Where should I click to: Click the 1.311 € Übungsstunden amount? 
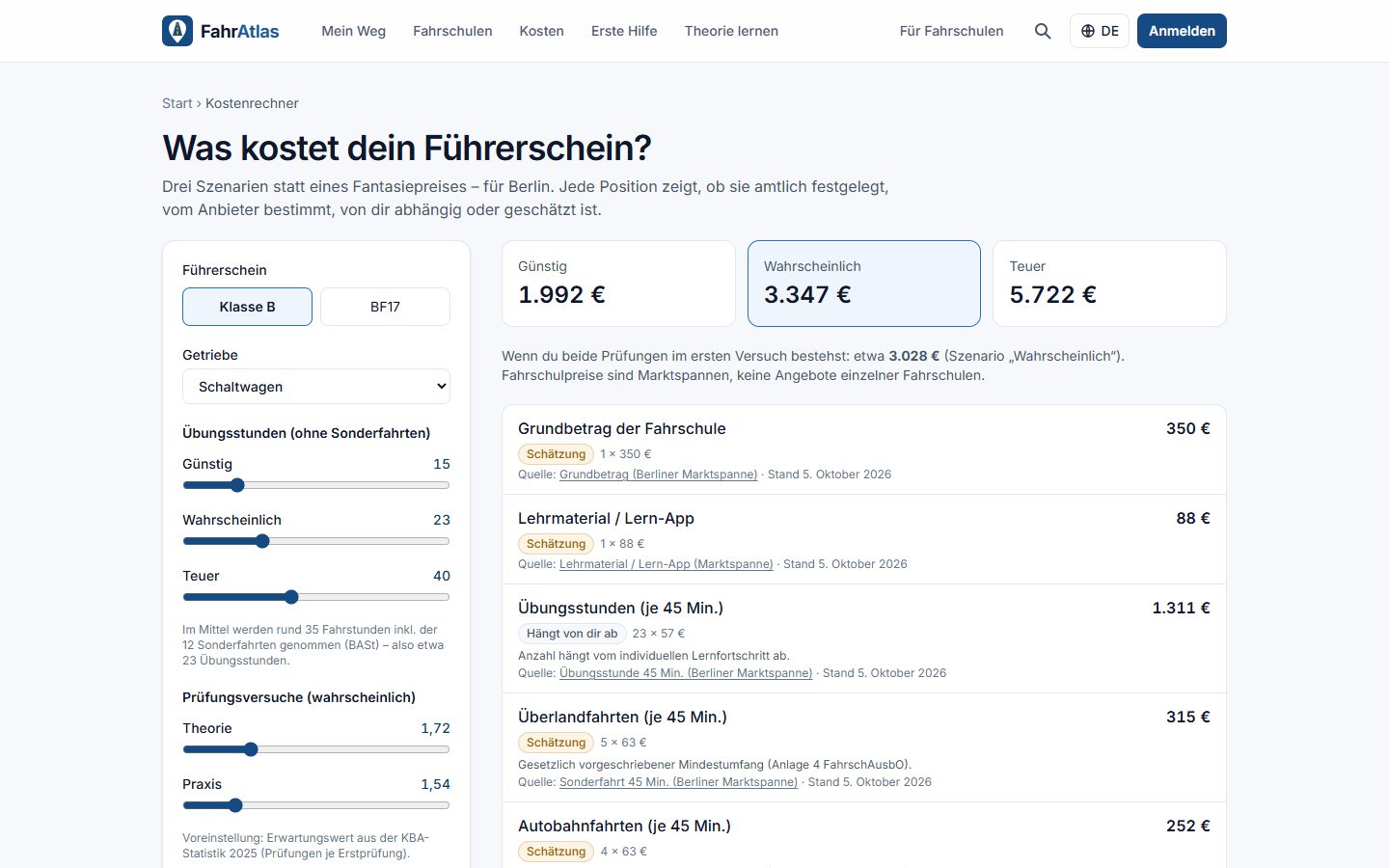click(x=1181, y=608)
